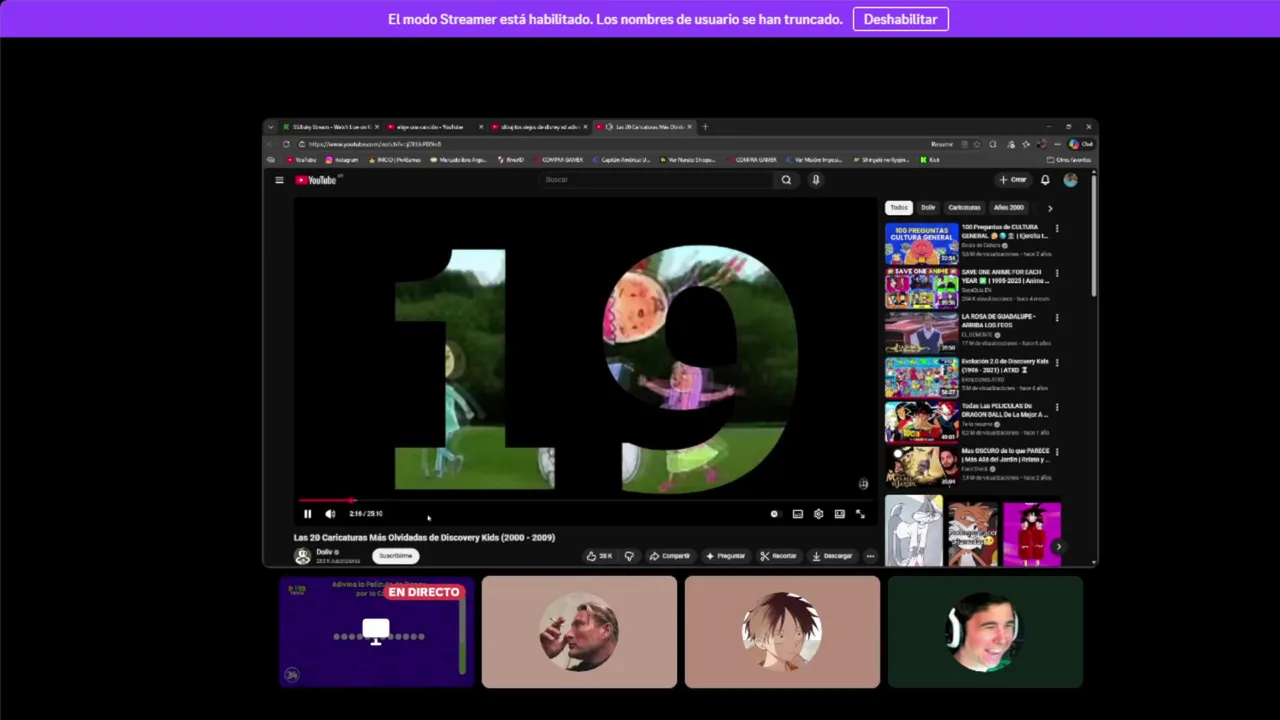Activate voice search microphone icon
Image resolution: width=1280 pixels, height=720 pixels.
[x=816, y=180]
